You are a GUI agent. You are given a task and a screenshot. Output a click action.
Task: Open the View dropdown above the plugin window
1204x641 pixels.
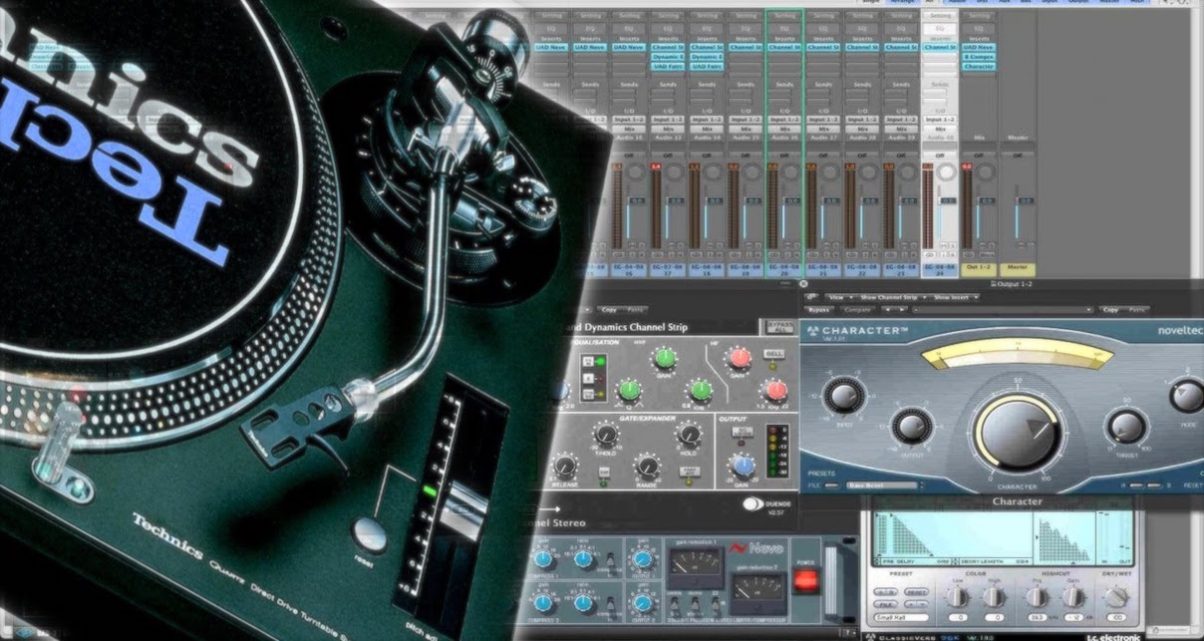pyautogui.click(x=840, y=296)
